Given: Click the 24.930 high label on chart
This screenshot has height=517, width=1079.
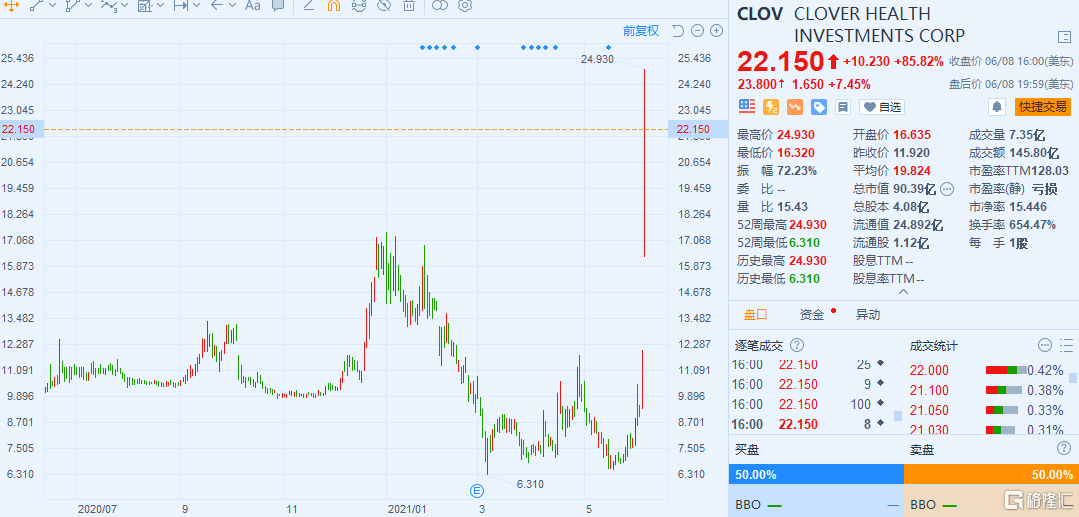Looking at the screenshot, I should pos(597,59).
